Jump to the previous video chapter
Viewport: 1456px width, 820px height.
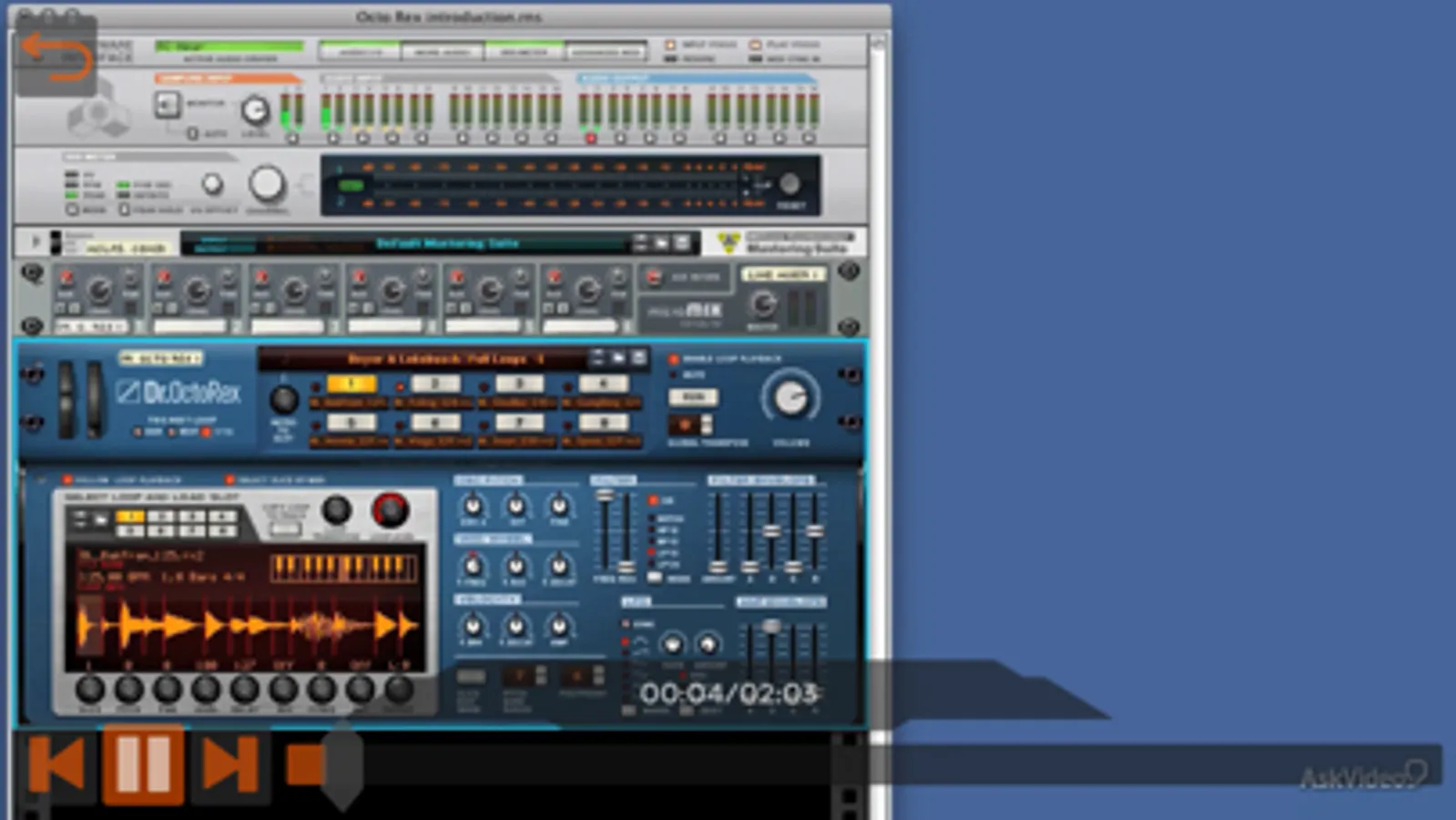pyautogui.click(x=56, y=764)
